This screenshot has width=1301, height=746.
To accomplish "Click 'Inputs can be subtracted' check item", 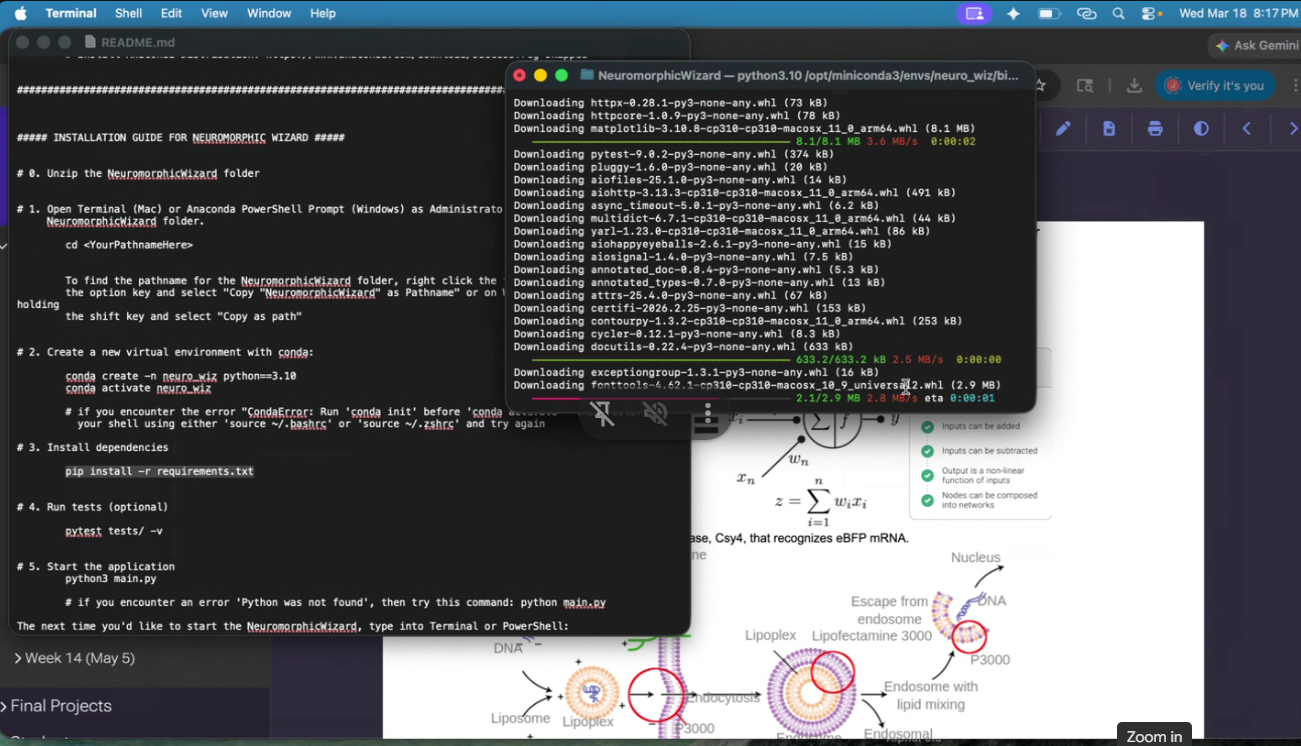I will (x=979, y=451).
